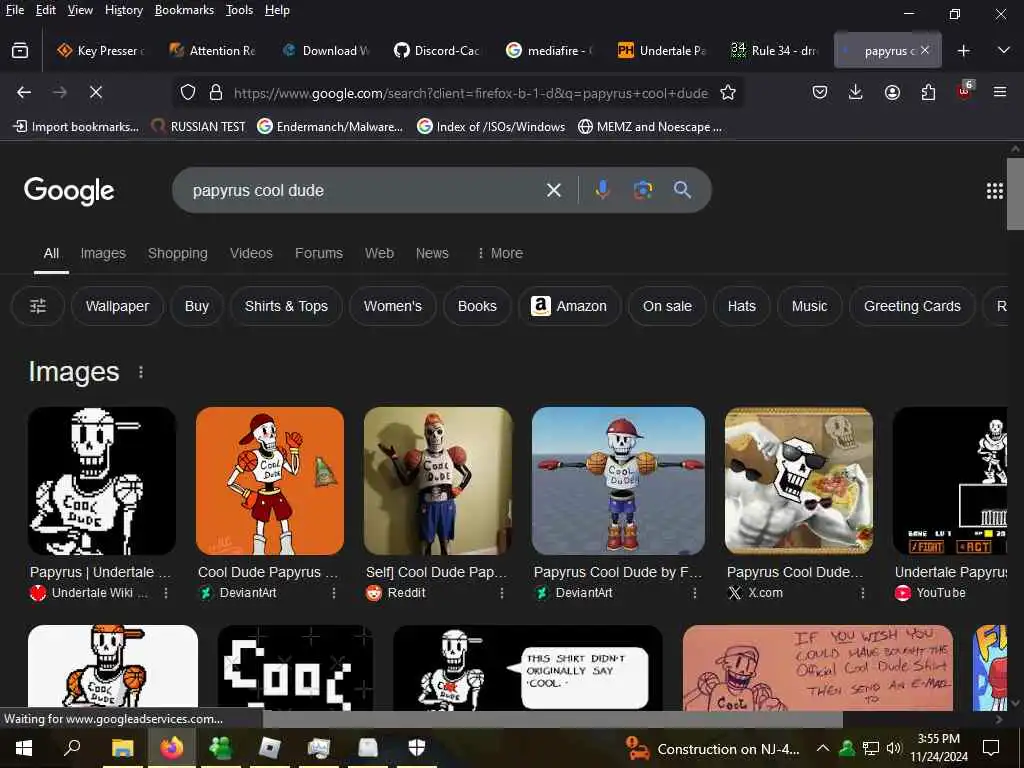
Task: Open Roblox from the taskbar
Action: click(x=269, y=748)
